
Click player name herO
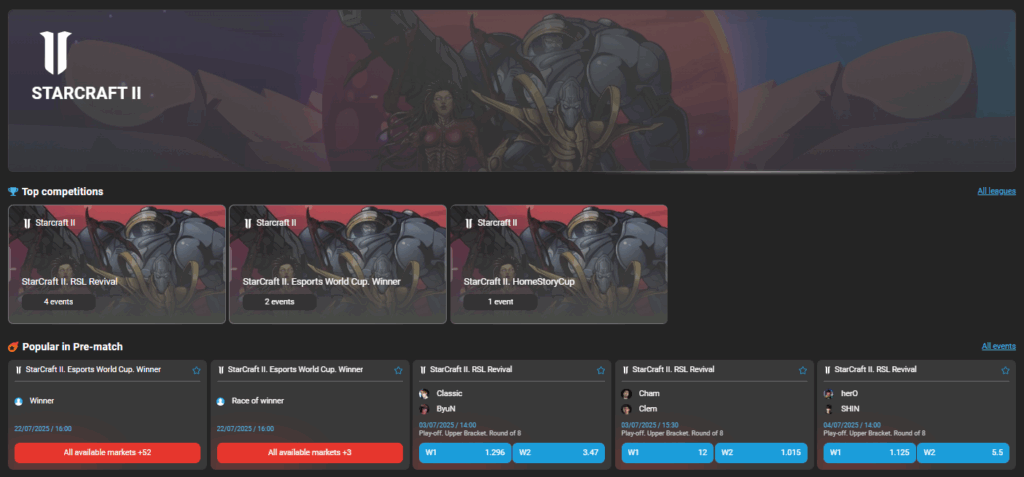pos(850,394)
